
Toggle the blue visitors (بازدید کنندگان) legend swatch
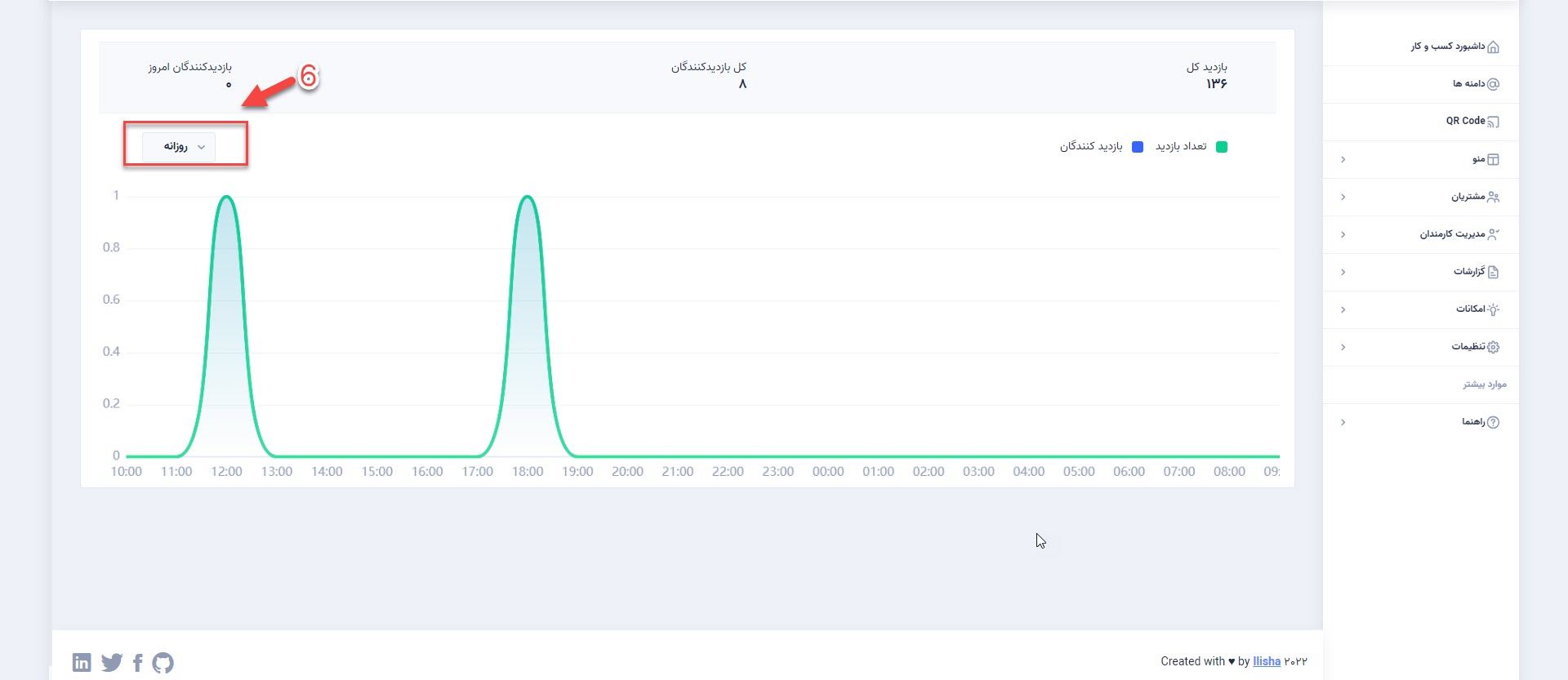(1138, 147)
